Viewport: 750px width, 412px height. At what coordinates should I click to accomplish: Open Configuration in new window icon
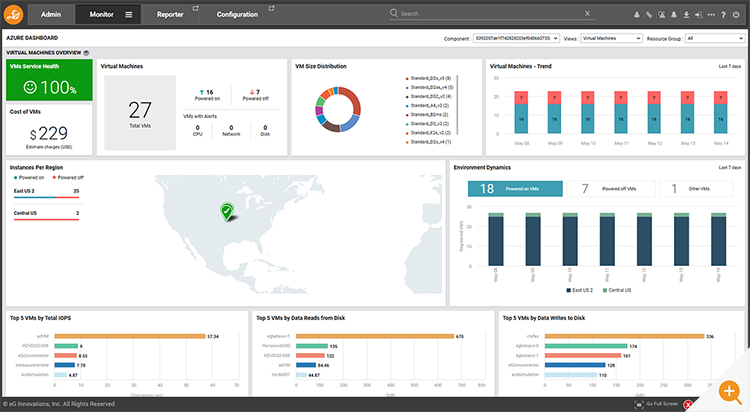pos(271,8)
